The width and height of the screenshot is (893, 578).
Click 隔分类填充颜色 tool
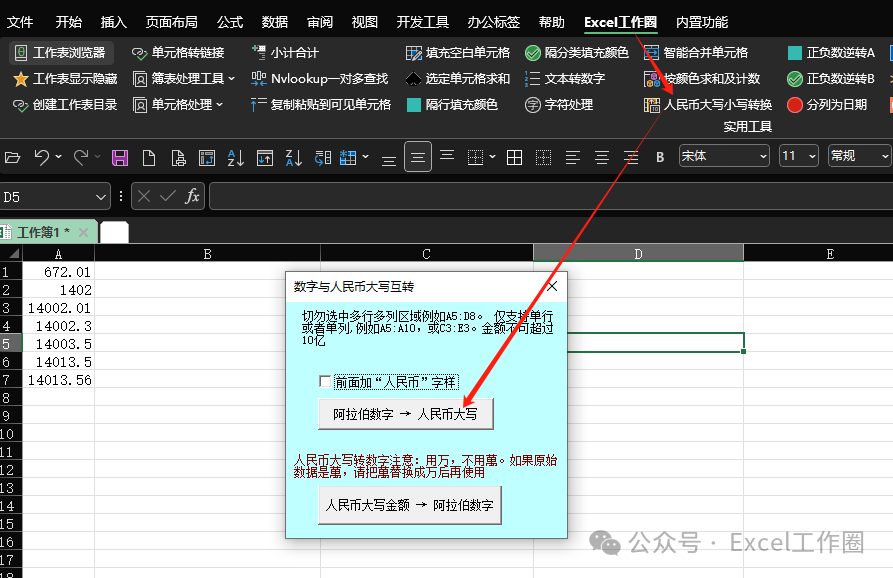(x=576, y=53)
